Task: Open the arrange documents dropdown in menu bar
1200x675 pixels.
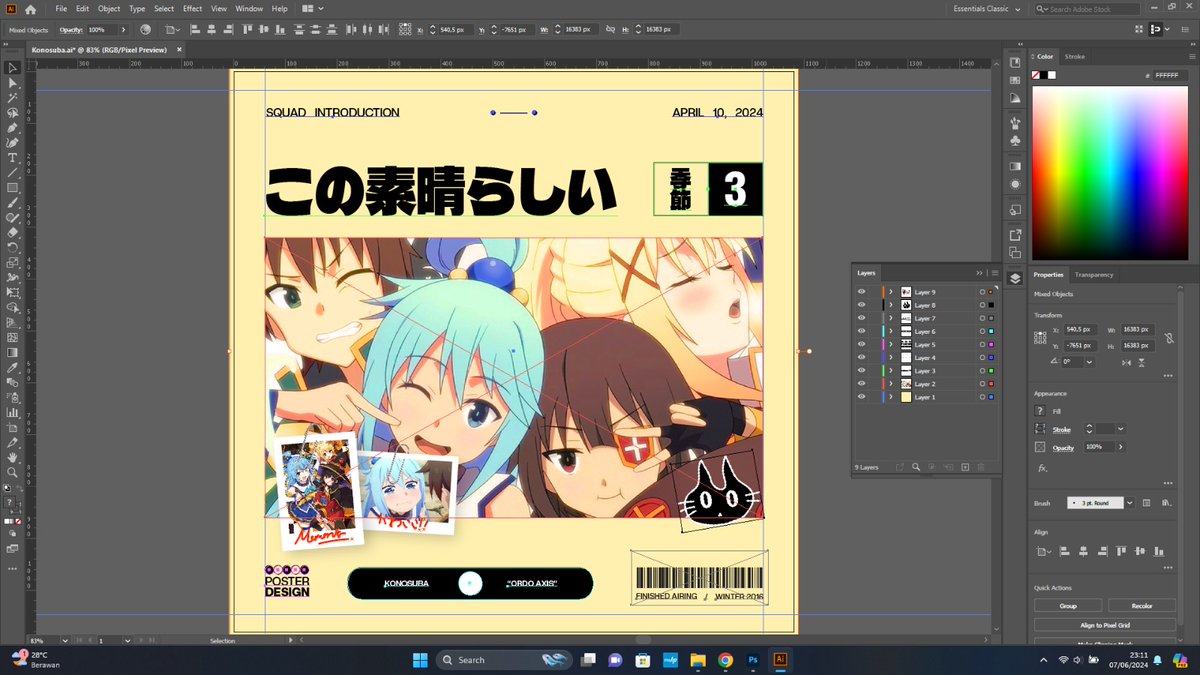Action: coord(312,8)
